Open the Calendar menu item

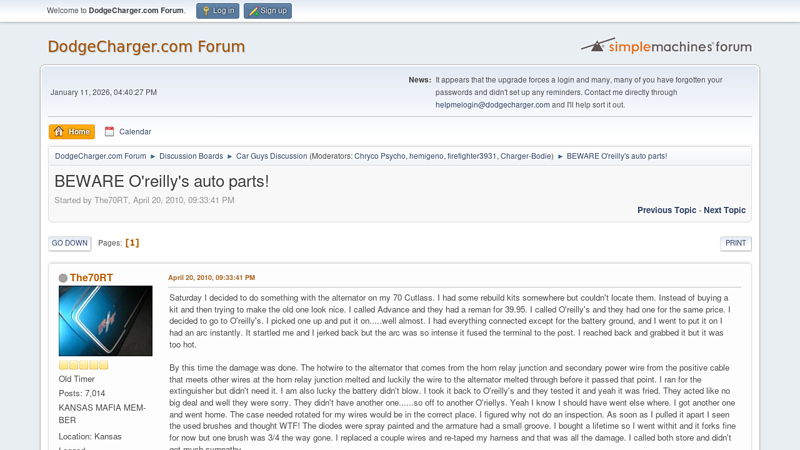pyautogui.click(x=127, y=131)
